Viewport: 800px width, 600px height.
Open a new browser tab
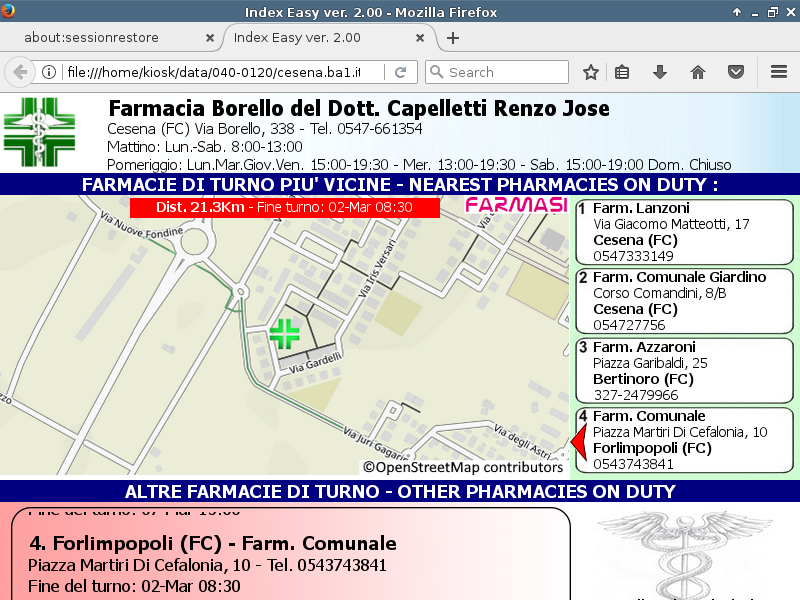(453, 38)
